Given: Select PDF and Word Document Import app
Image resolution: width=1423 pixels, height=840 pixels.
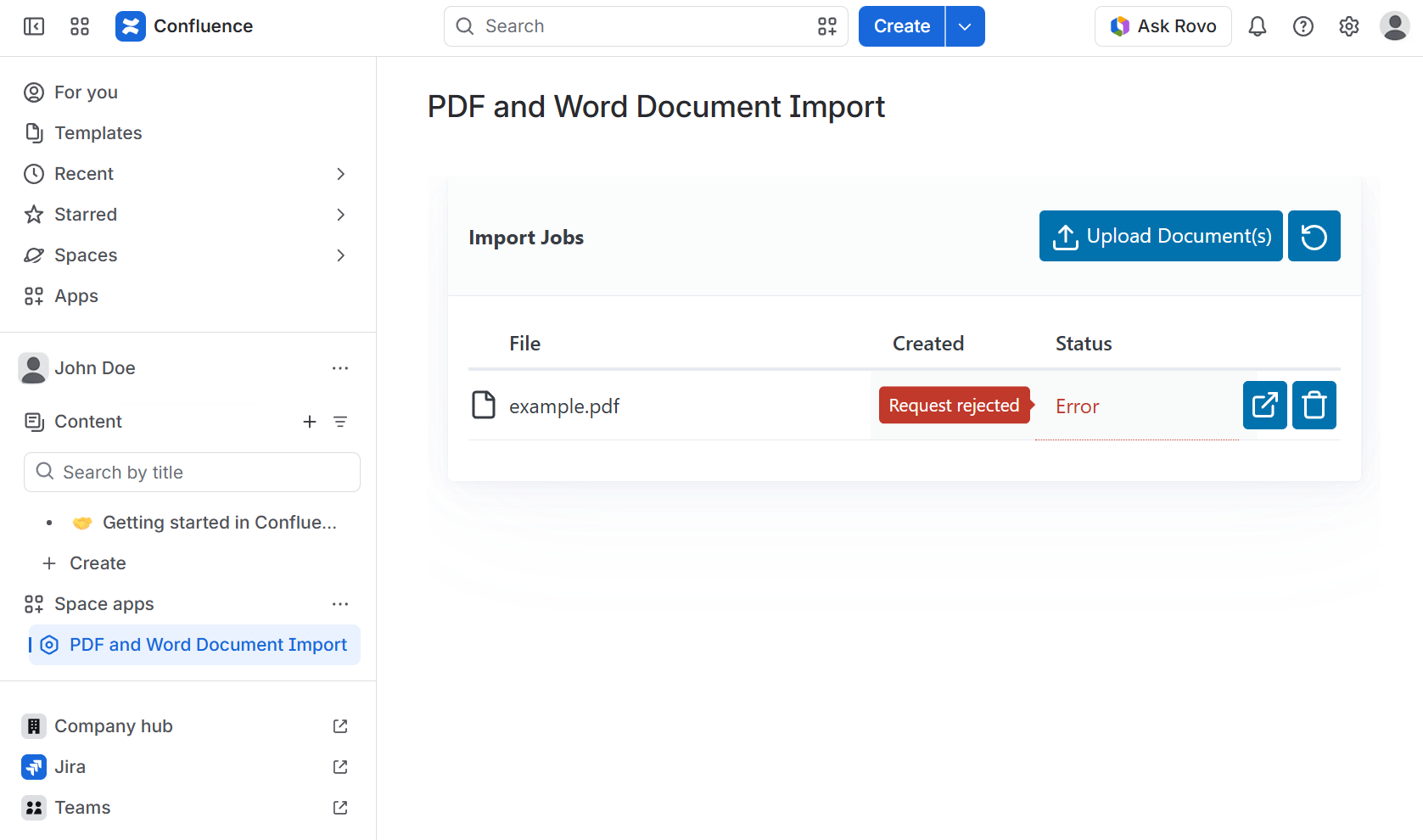Looking at the screenshot, I should click(x=195, y=645).
